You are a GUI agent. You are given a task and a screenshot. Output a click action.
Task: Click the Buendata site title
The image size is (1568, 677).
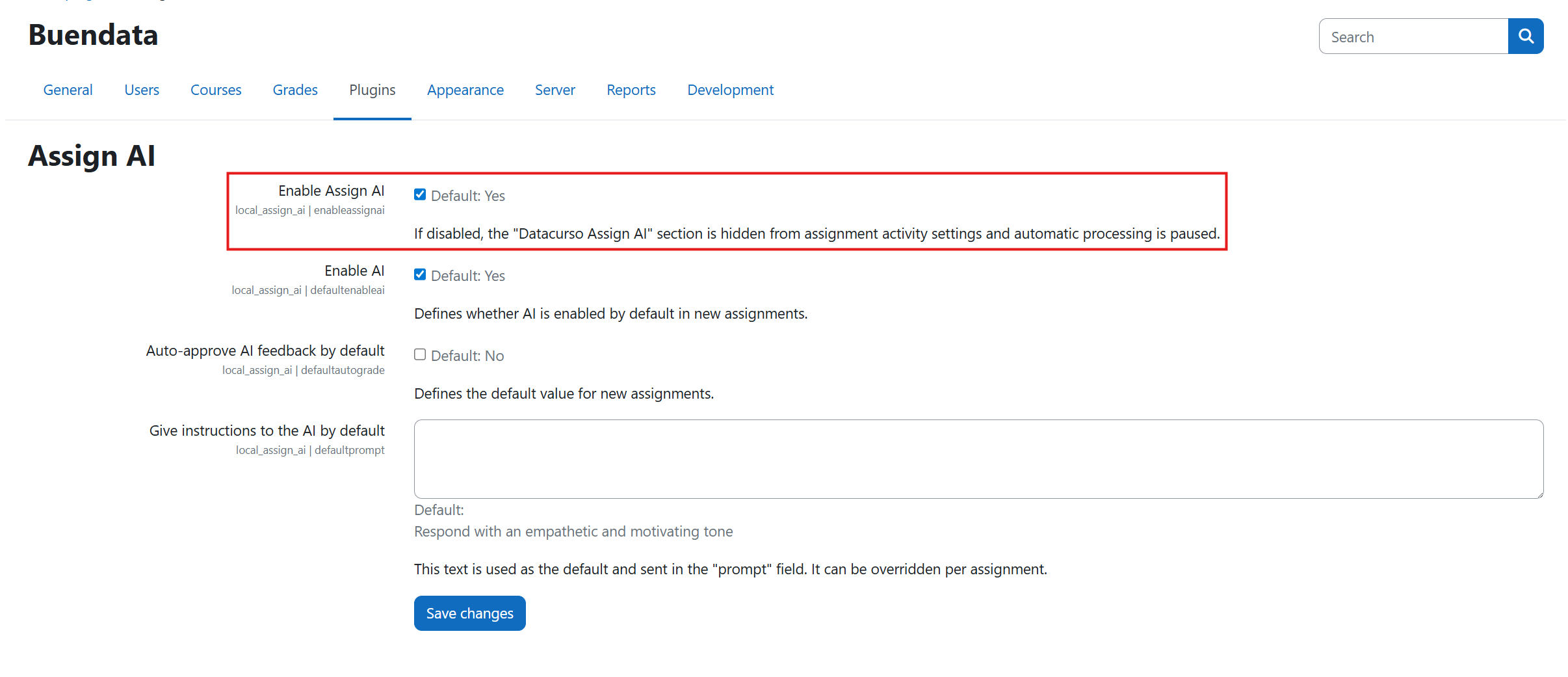[x=93, y=35]
